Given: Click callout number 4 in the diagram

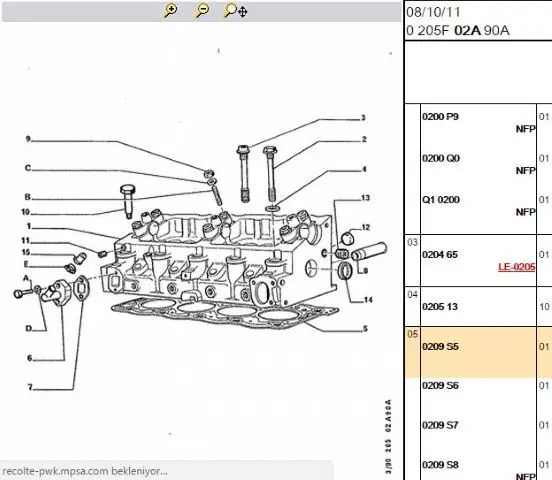Looking at the screenshot, I should (364, 169).
